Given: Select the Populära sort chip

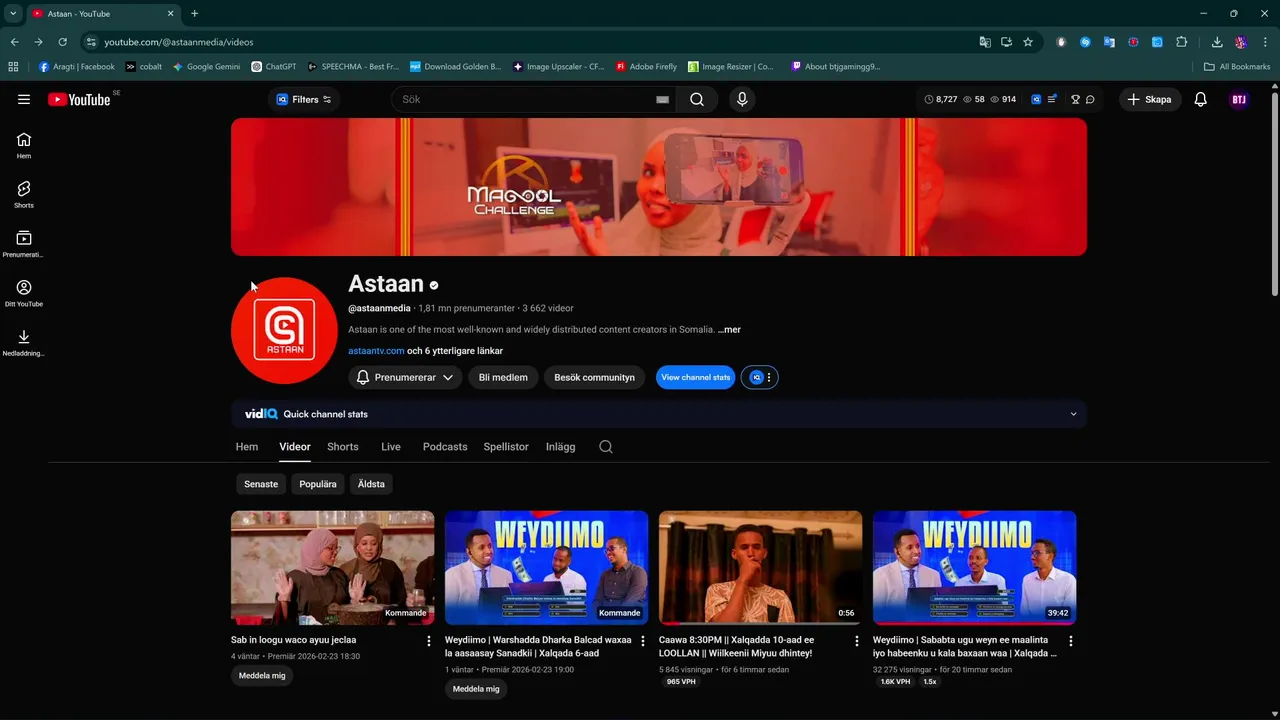Looking at the screenshot, I should pos(318,484).
